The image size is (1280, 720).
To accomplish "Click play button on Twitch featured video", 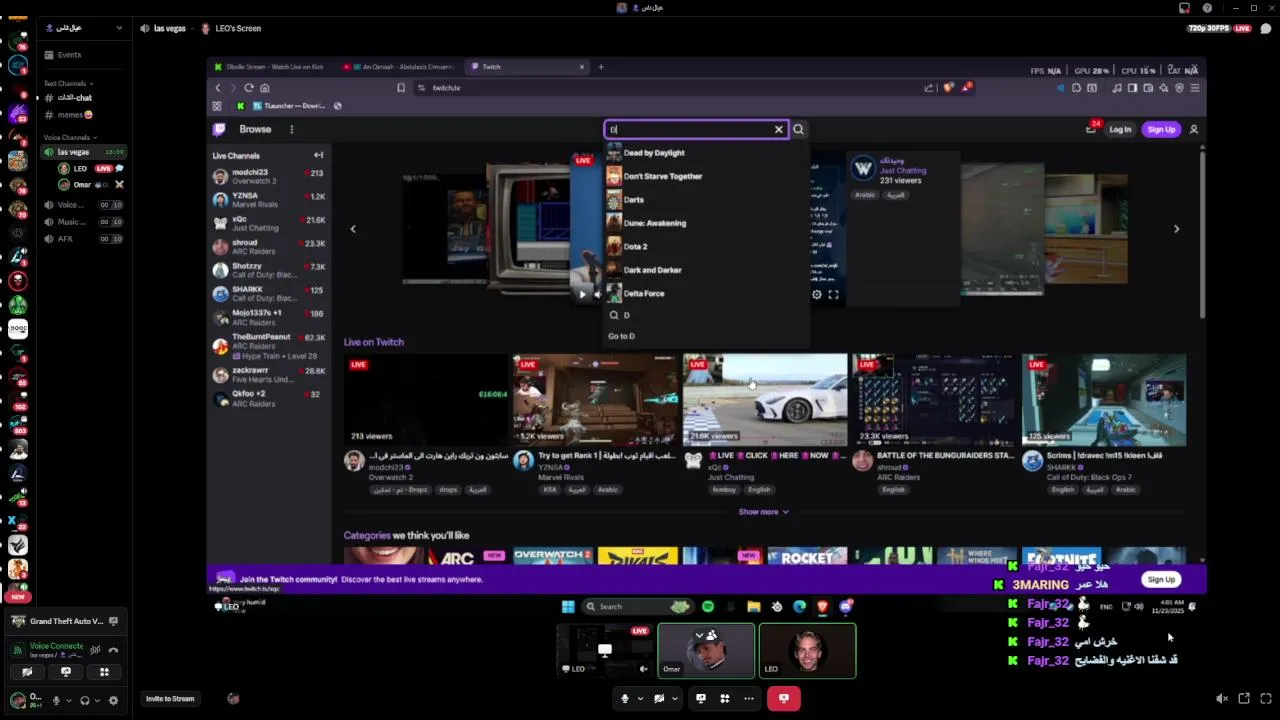I will tap(583, 294).
